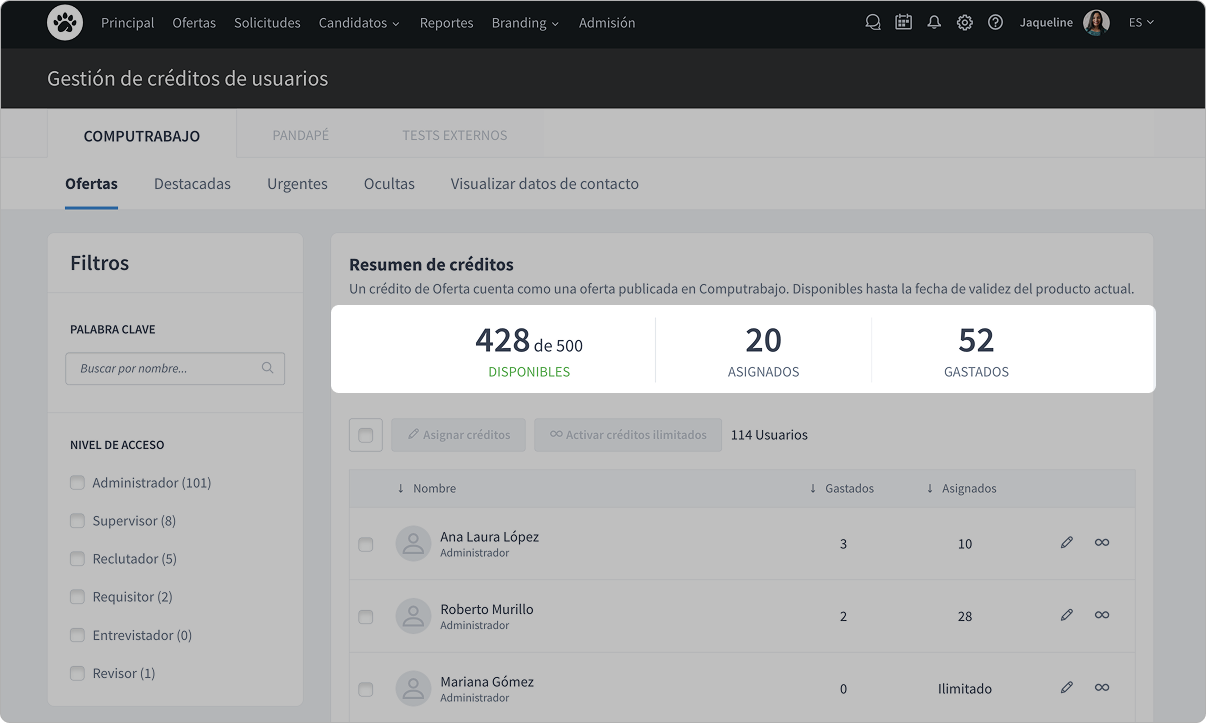The image size is (1206, 723).
Task: Check the Administrador (101) filter
Action: [77, 483]
